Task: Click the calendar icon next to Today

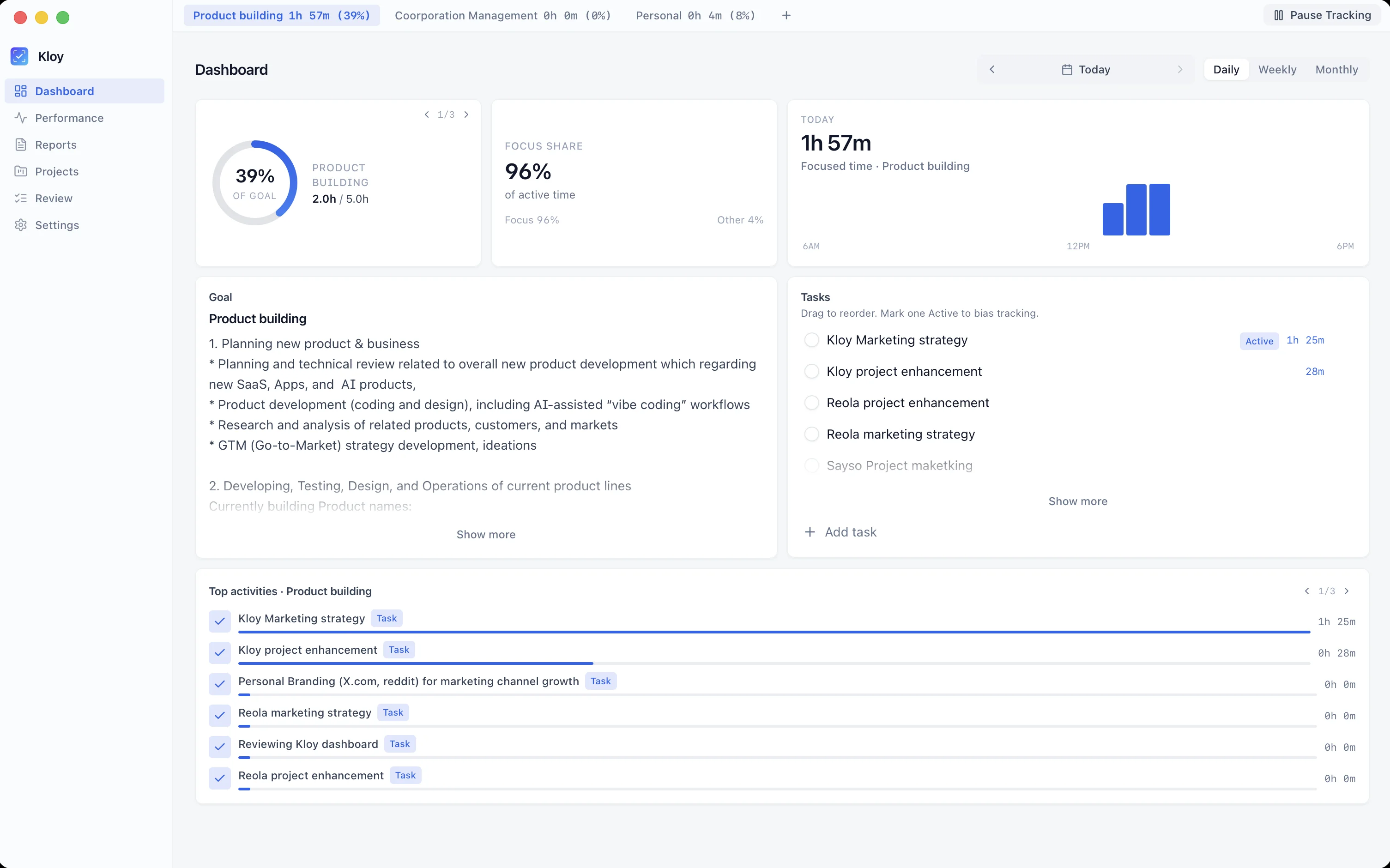Action: 1067,69
